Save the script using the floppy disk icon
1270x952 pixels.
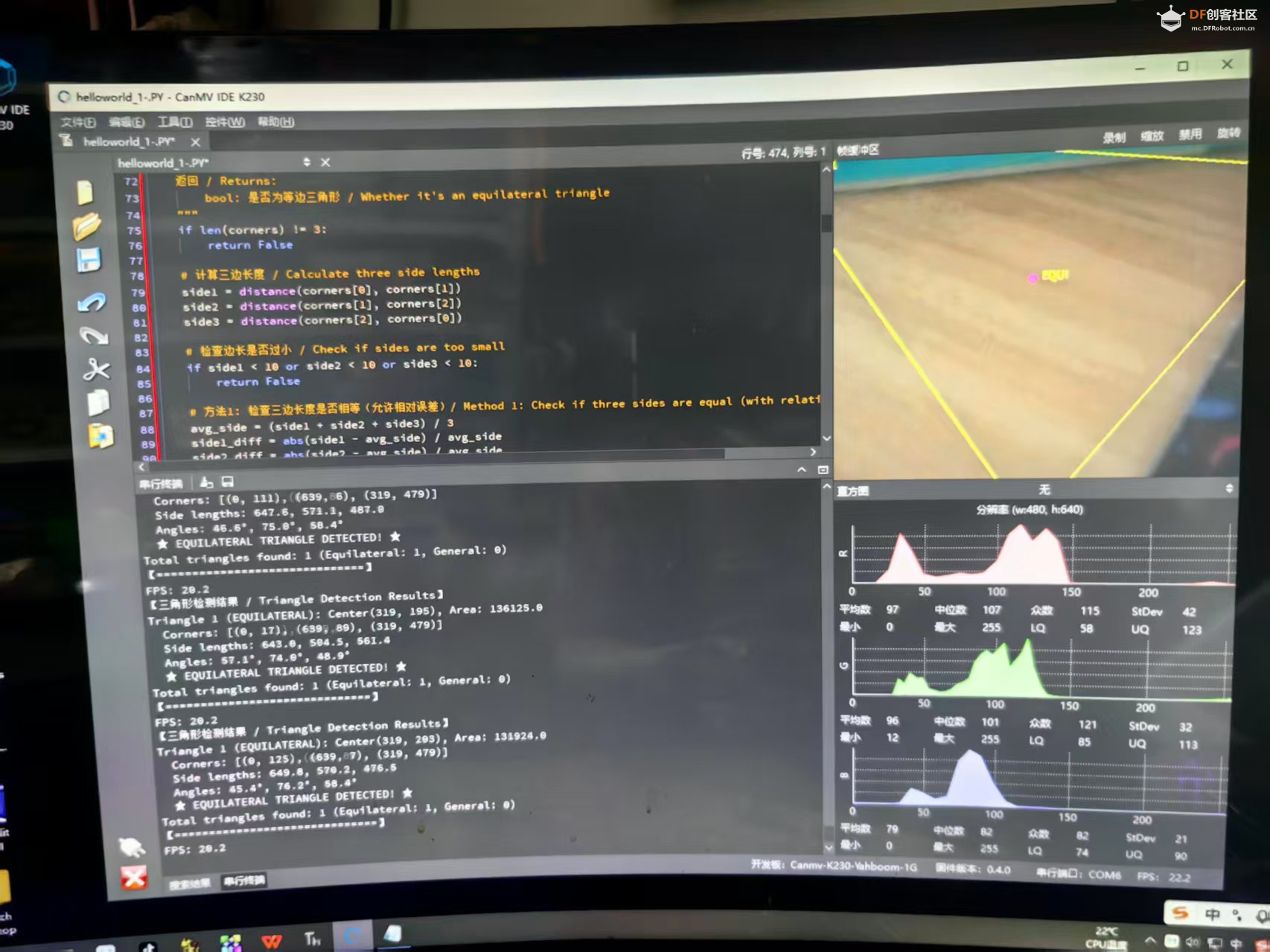click(89, 261)
